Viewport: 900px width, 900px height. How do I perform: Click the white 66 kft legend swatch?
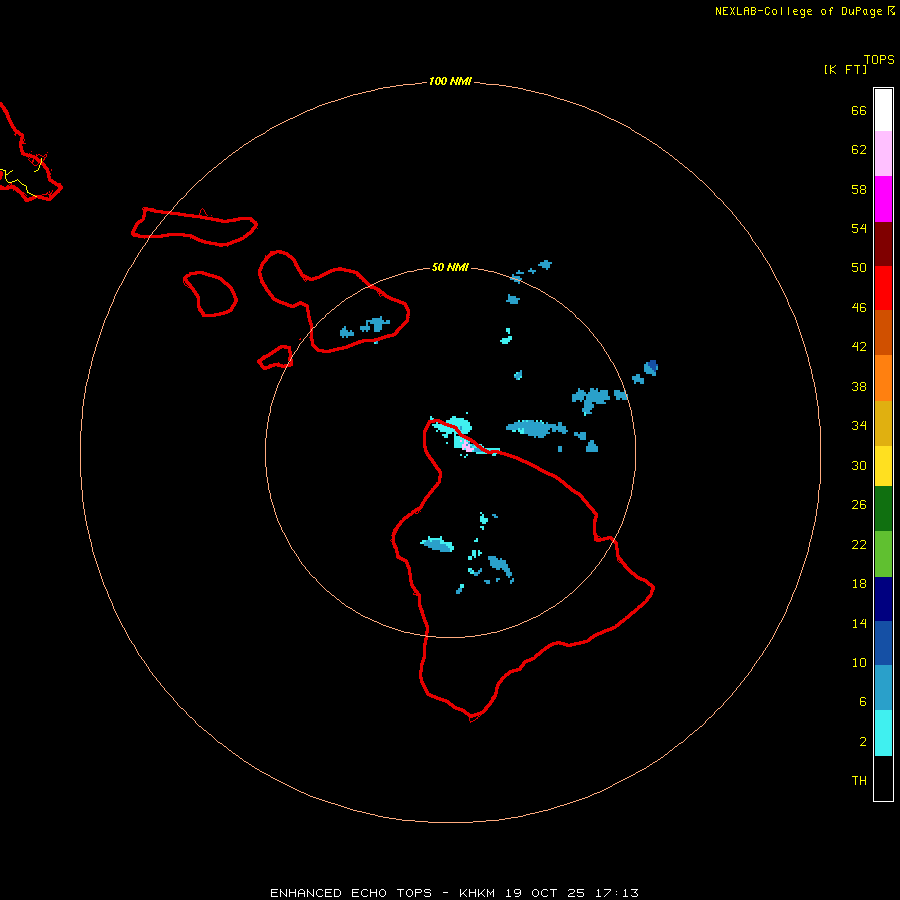(883, 110)
